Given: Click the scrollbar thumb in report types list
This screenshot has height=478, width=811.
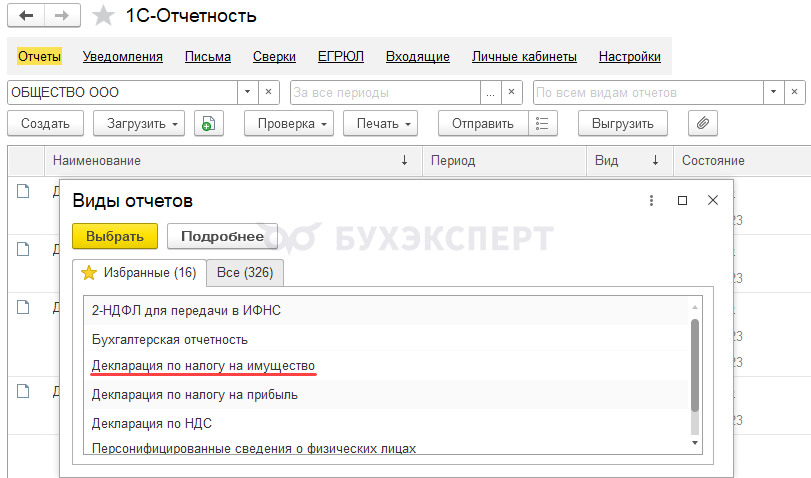Looking at the screenshot, I should (695, 365).
